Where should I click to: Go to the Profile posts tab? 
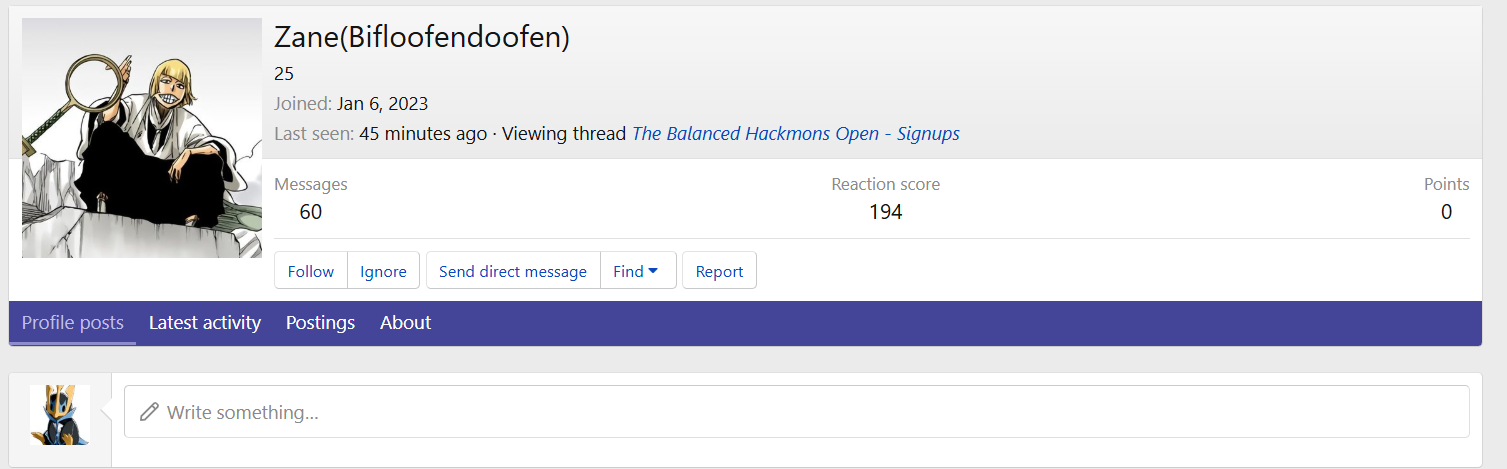point(73,323)
